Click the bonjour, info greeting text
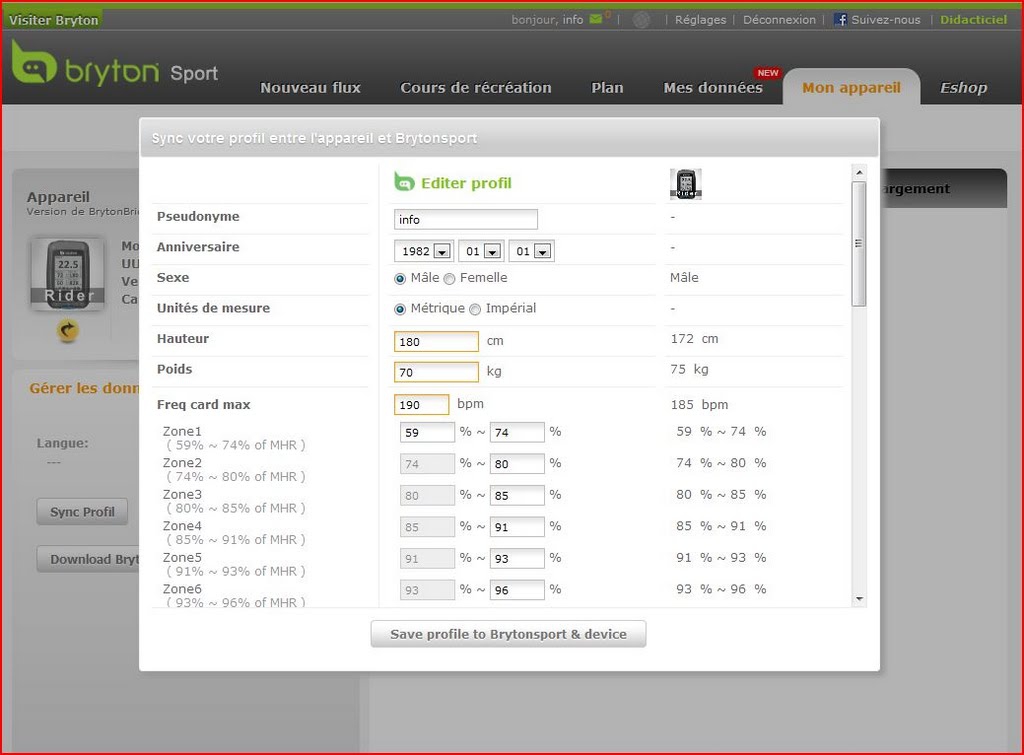 (547, 20)
